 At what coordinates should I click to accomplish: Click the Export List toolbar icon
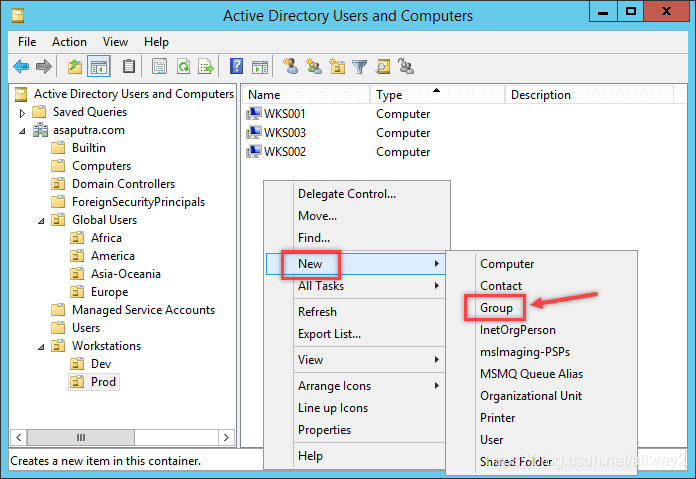coord(206,67)
